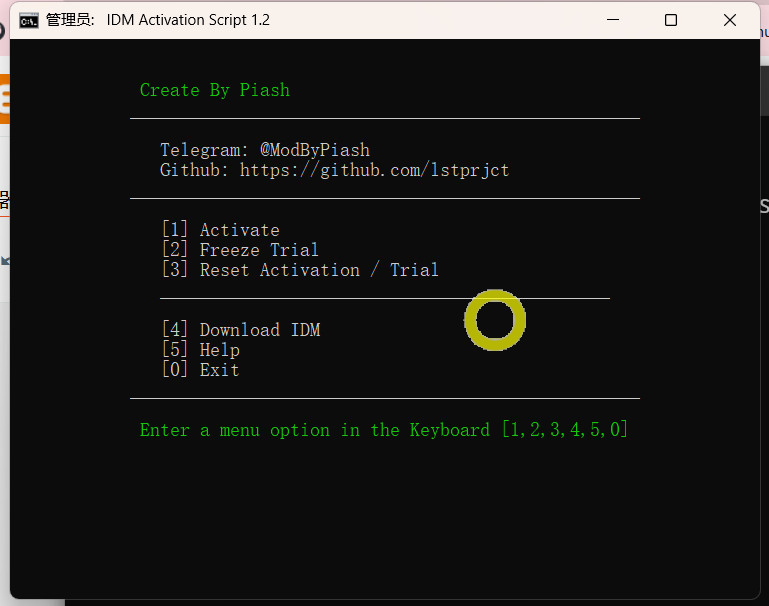Close the IDM Activation Script window
The width and height of the screenshot is (769, 606).
pos(730,20)
